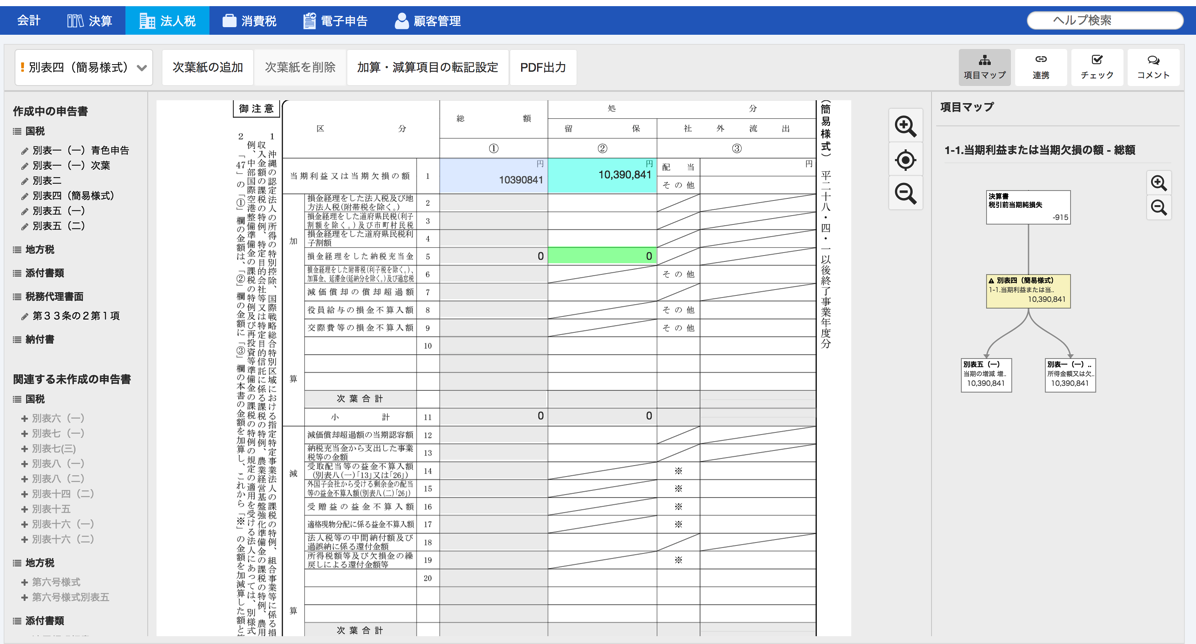Click the PDF出力 button
The height and width of the screenshot is (644, 1196).
[543, 68]
